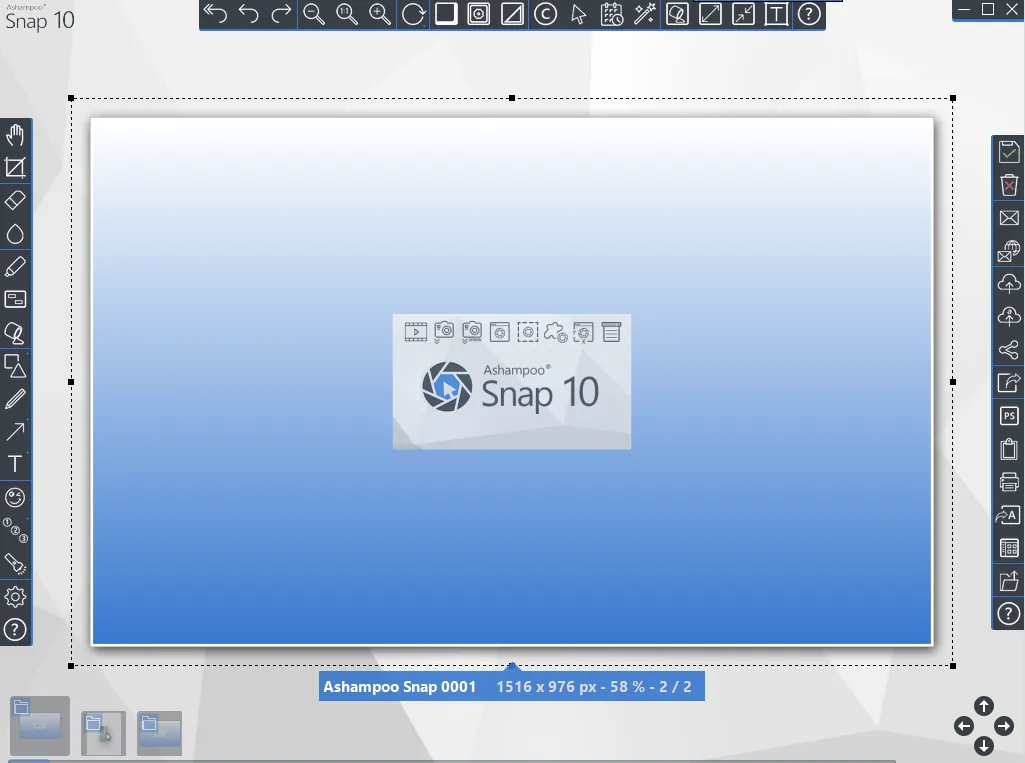Select the smiley sticker tool
The height and width of the screenshot is (763, 1025).
[15, 498]
